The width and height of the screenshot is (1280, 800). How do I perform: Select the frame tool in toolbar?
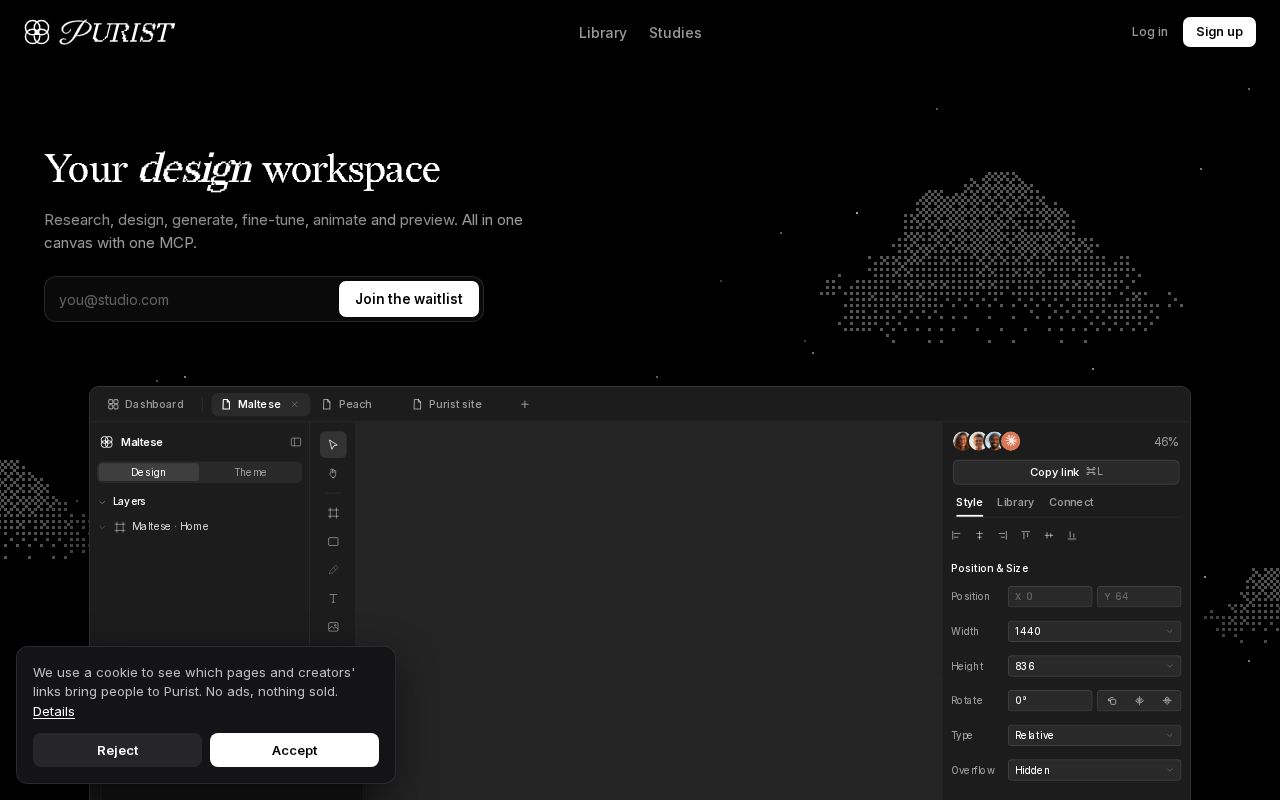(x=333, y=513)
